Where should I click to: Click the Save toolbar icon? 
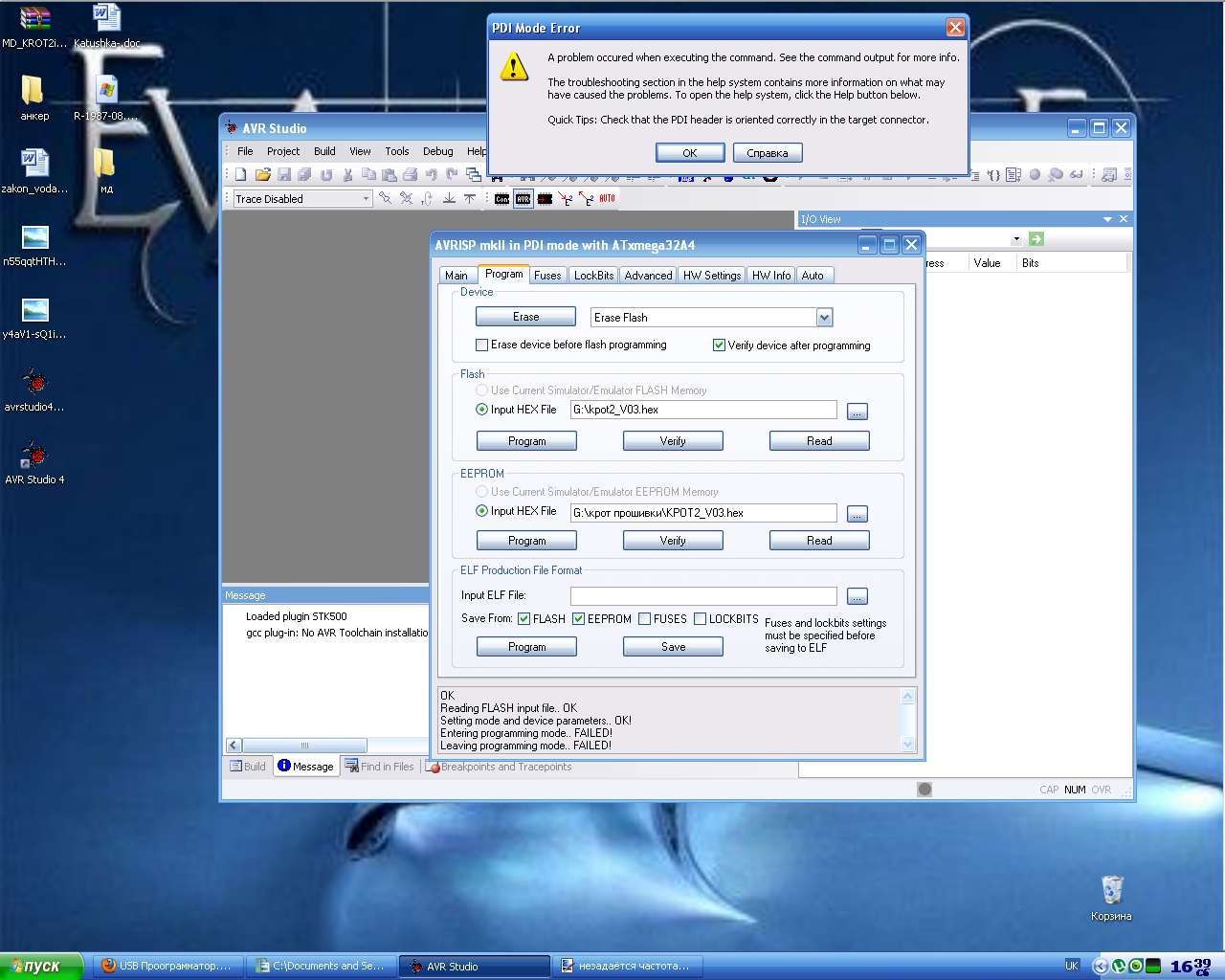pos(284,174)
